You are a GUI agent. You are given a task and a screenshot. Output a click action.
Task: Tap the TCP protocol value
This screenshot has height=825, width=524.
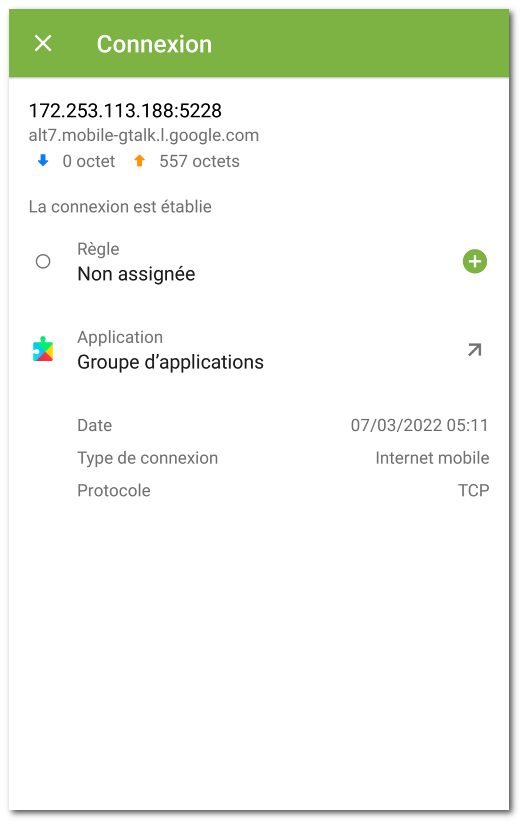(x=473, y=490)
